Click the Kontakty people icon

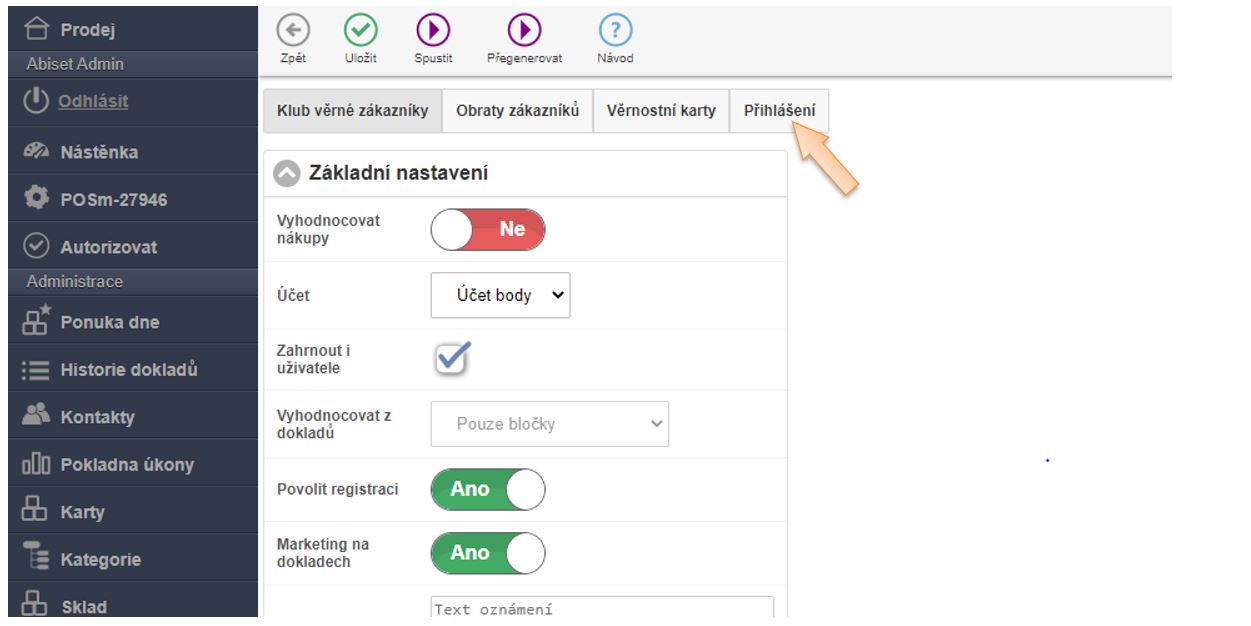click(36, 417)
